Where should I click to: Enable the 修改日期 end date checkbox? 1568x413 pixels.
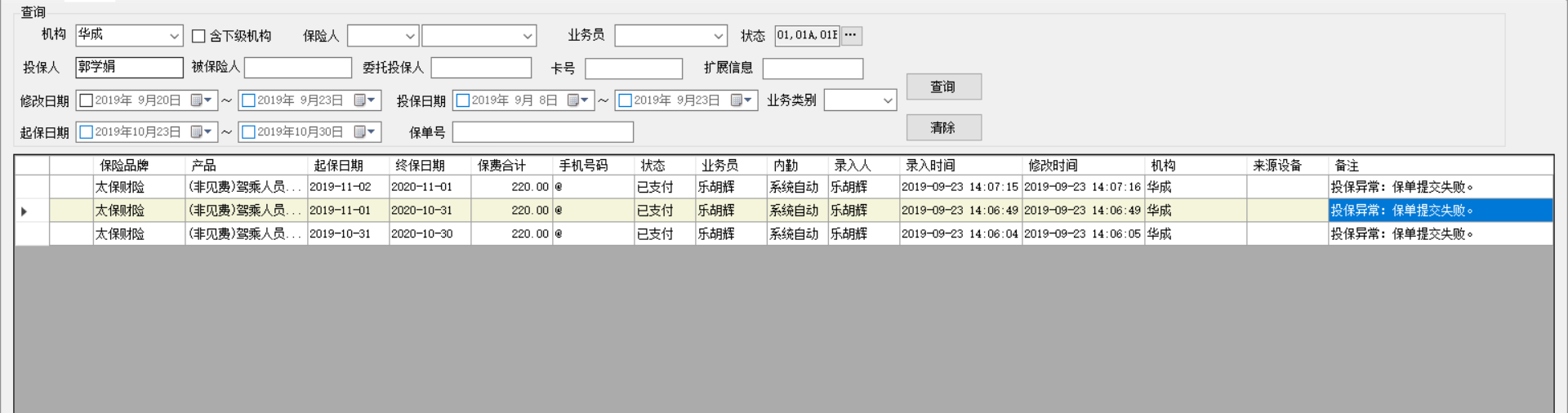coord(249,100)
